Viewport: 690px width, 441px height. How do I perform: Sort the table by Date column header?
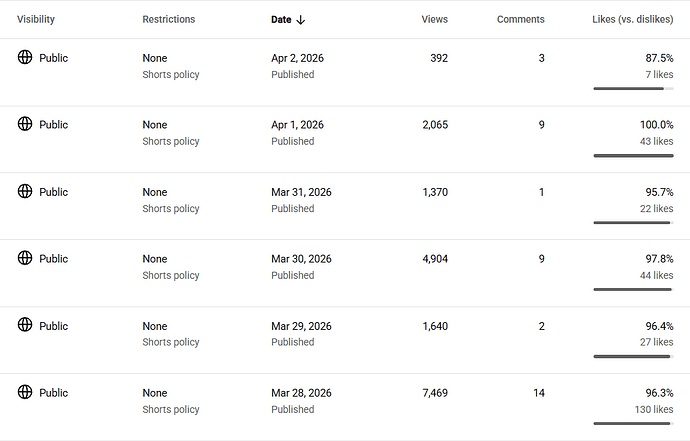pos(282,20)
